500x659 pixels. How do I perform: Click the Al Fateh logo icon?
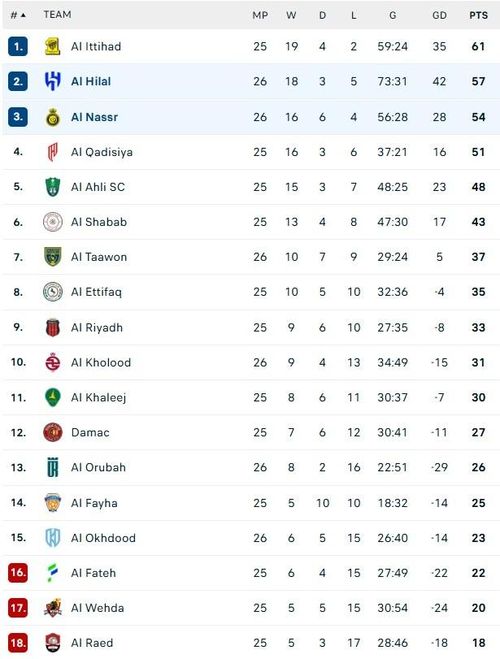(53, 573)
